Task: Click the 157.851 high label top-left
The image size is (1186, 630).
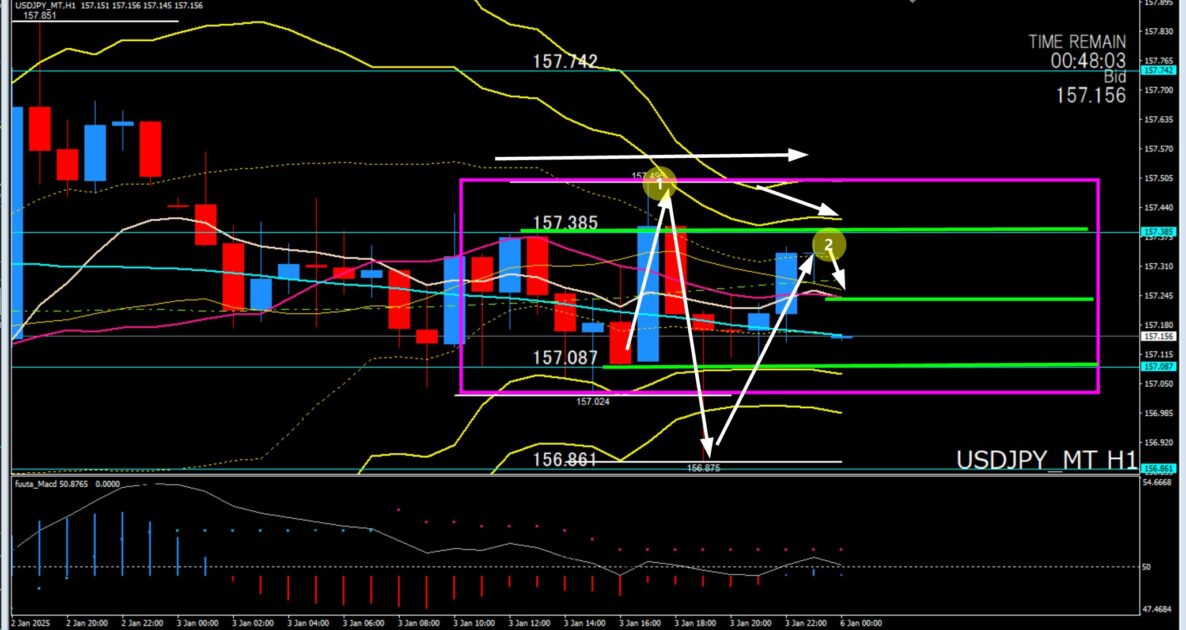Action: (38, 16)
